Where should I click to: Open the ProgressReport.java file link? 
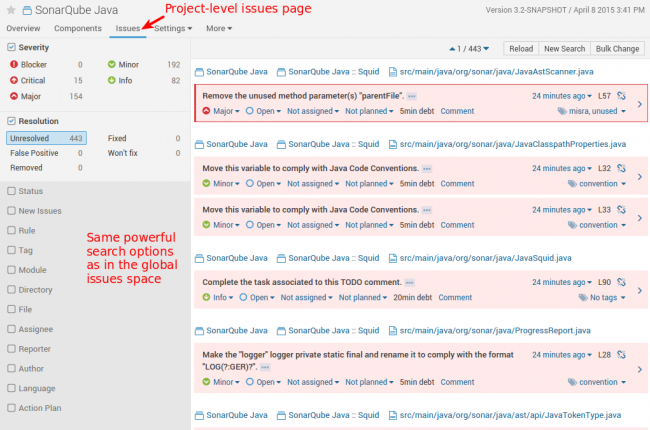pyautogui.click(x=495, y=331)
